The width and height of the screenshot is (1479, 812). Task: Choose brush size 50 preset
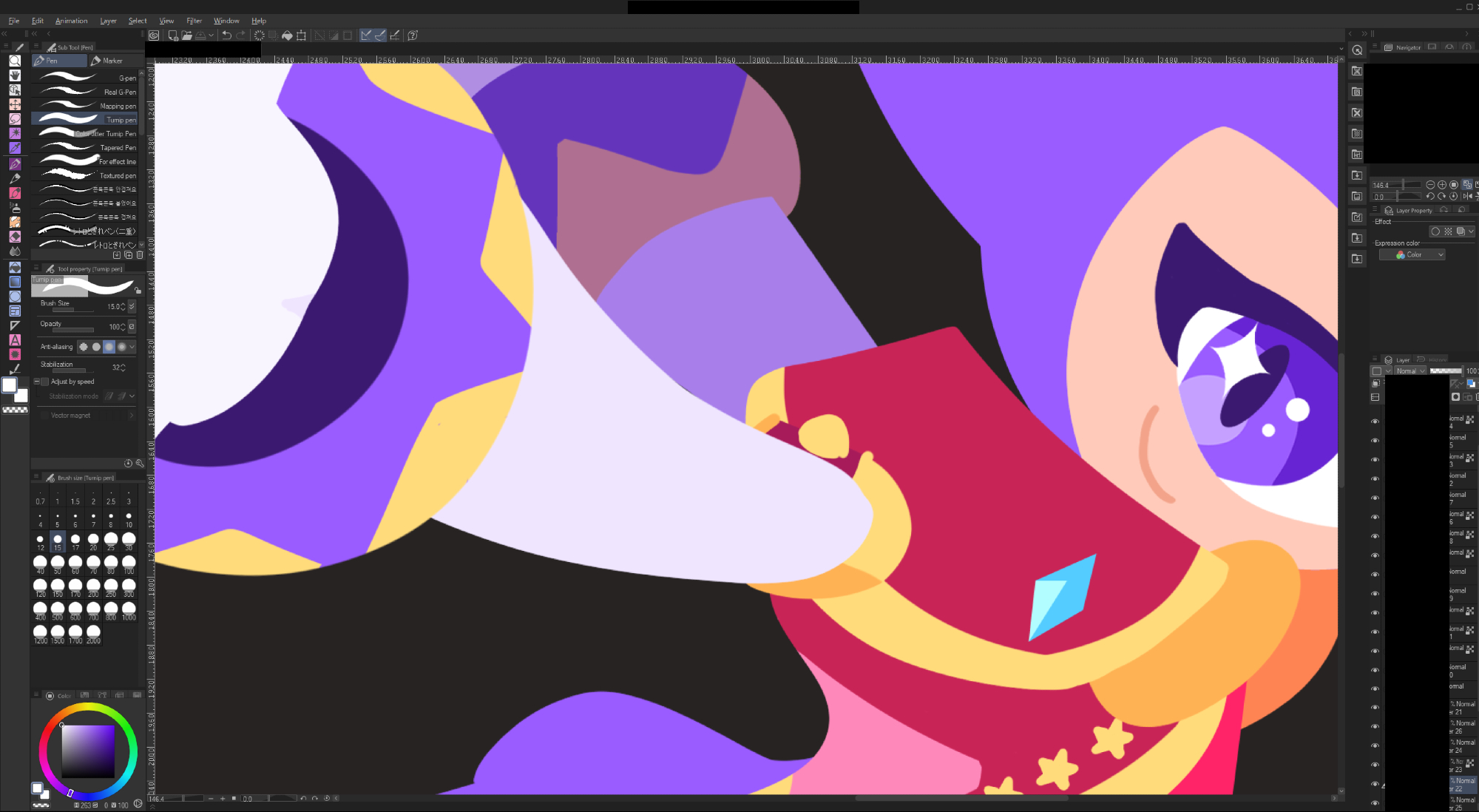(x=58, y=564)
